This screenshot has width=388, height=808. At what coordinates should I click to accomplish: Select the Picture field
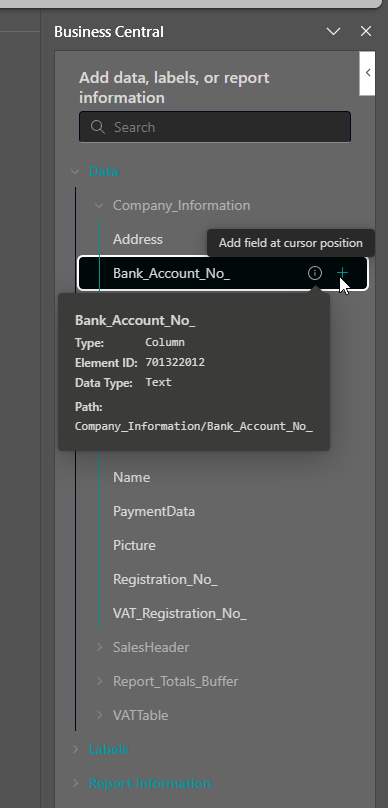pos(134,545)
